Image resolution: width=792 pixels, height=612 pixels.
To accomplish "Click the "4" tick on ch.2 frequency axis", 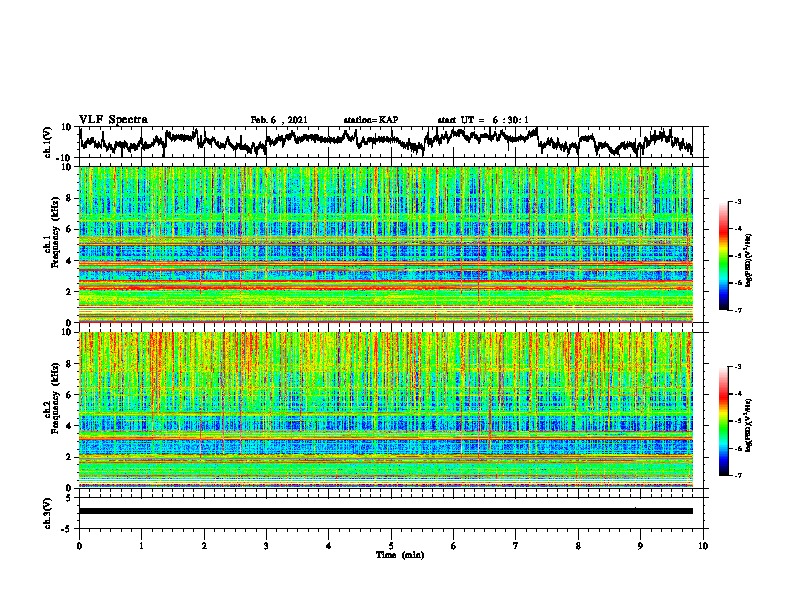I will (69, 426).
